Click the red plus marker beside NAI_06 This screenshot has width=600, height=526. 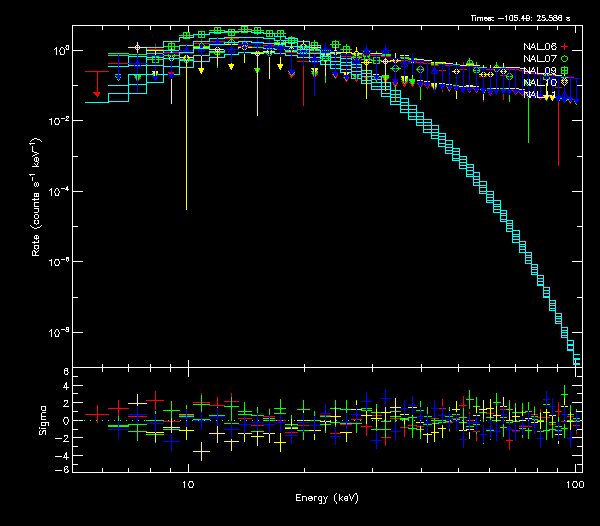click(564, 47)
